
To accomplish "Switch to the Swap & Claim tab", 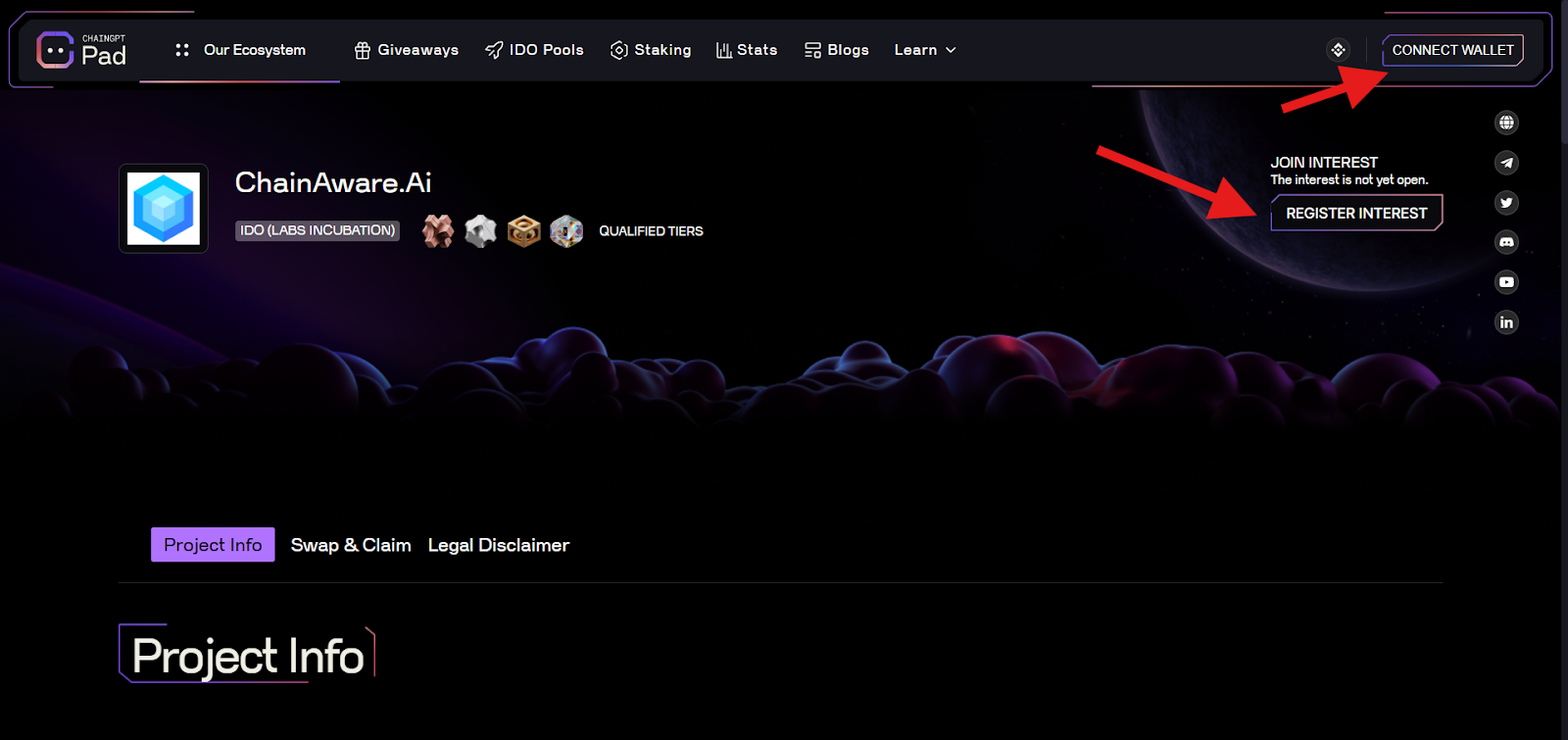I will pos(351,545).
